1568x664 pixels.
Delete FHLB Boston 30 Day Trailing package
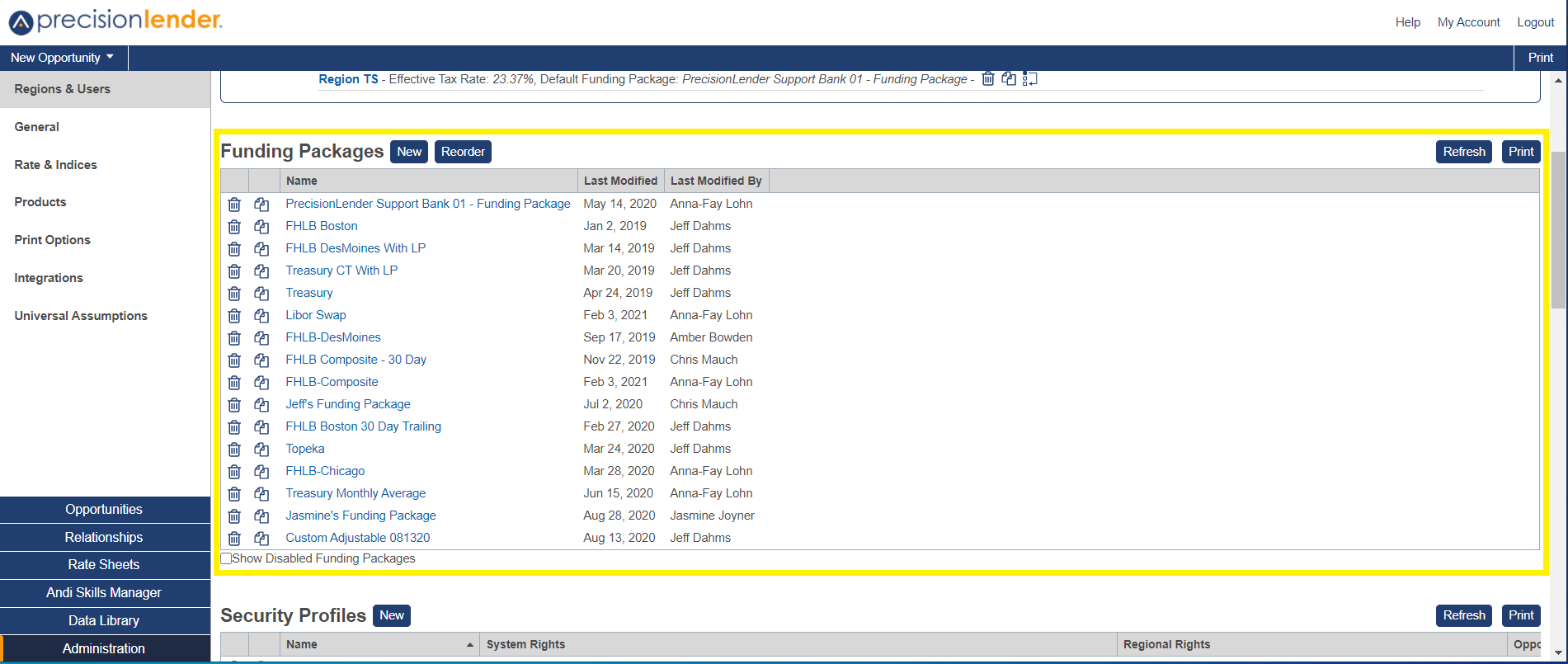[234, 426]
